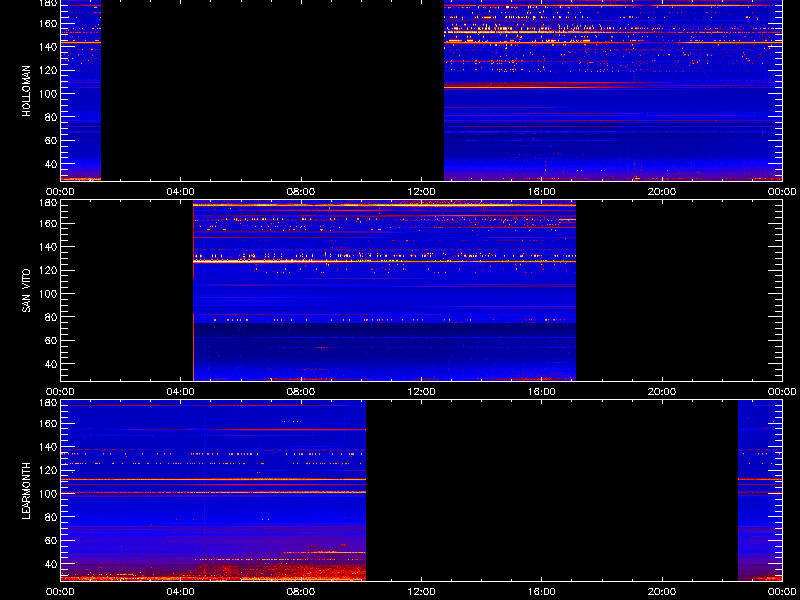Click the 60 frequency tick on San Vito axis
This screenshot has height=600, width=800.
52,340
